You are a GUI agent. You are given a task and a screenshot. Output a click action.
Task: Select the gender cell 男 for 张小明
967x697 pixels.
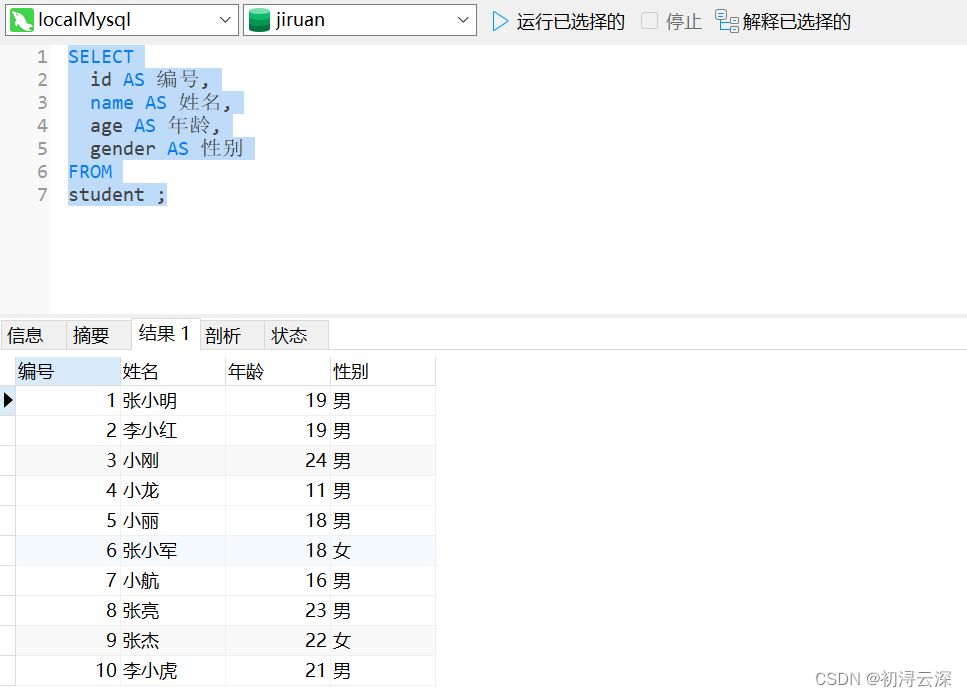tap(382, 401)
